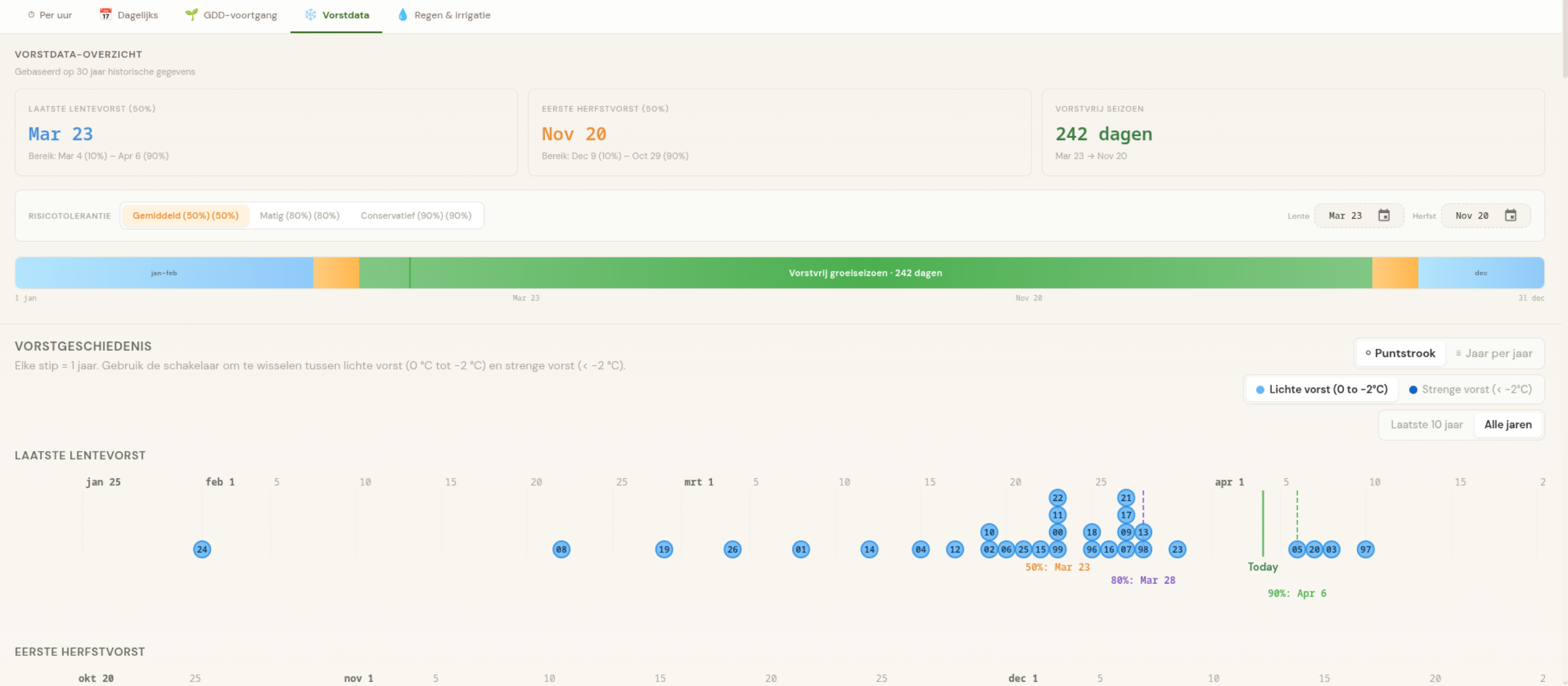Show only Laatste 10 jaar
The image size is (1568, 686).
[1426, 425]
